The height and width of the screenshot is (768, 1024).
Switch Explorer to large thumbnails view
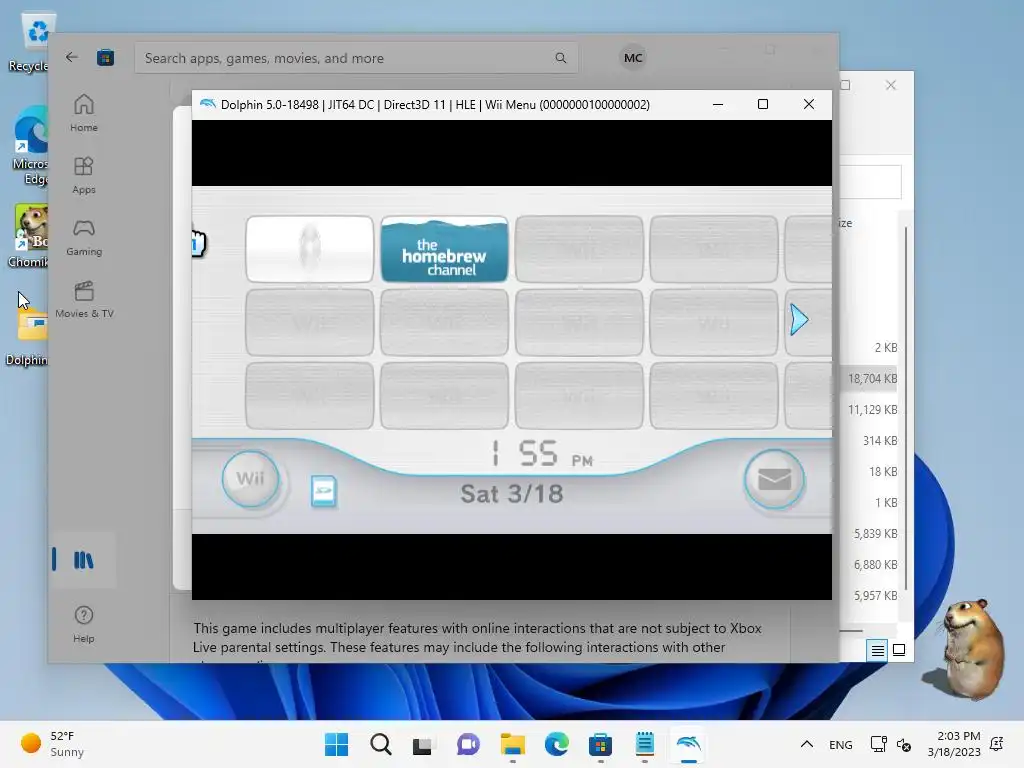point(899,650)
